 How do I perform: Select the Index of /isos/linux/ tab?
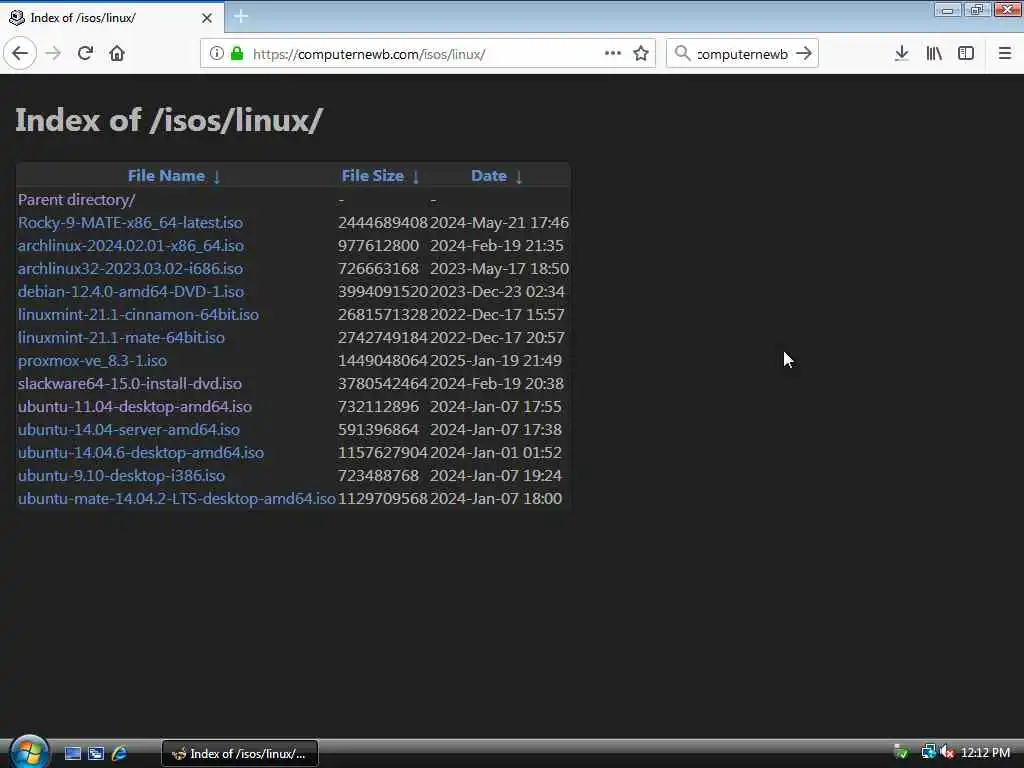click(112, 18)
